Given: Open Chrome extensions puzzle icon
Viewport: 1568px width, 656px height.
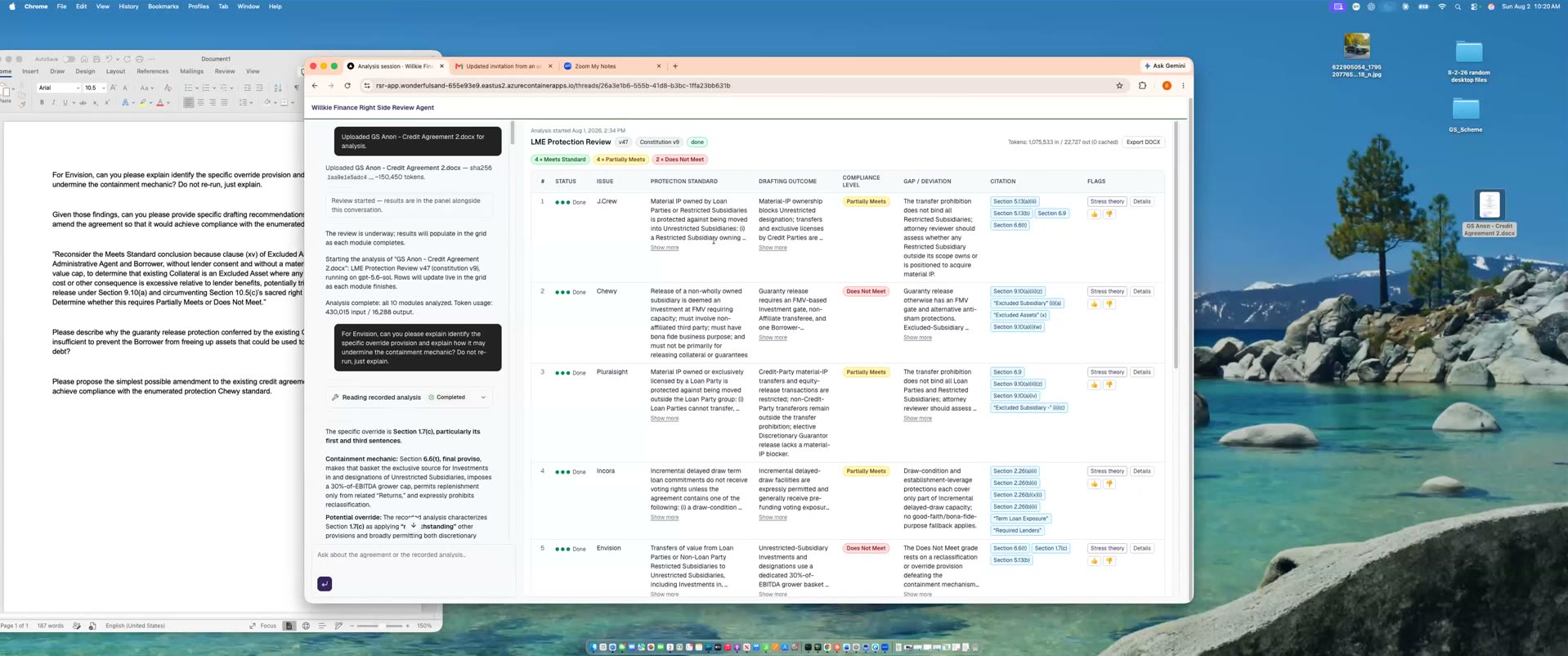Looking at the screenshot, I should tap(1142, 85).
